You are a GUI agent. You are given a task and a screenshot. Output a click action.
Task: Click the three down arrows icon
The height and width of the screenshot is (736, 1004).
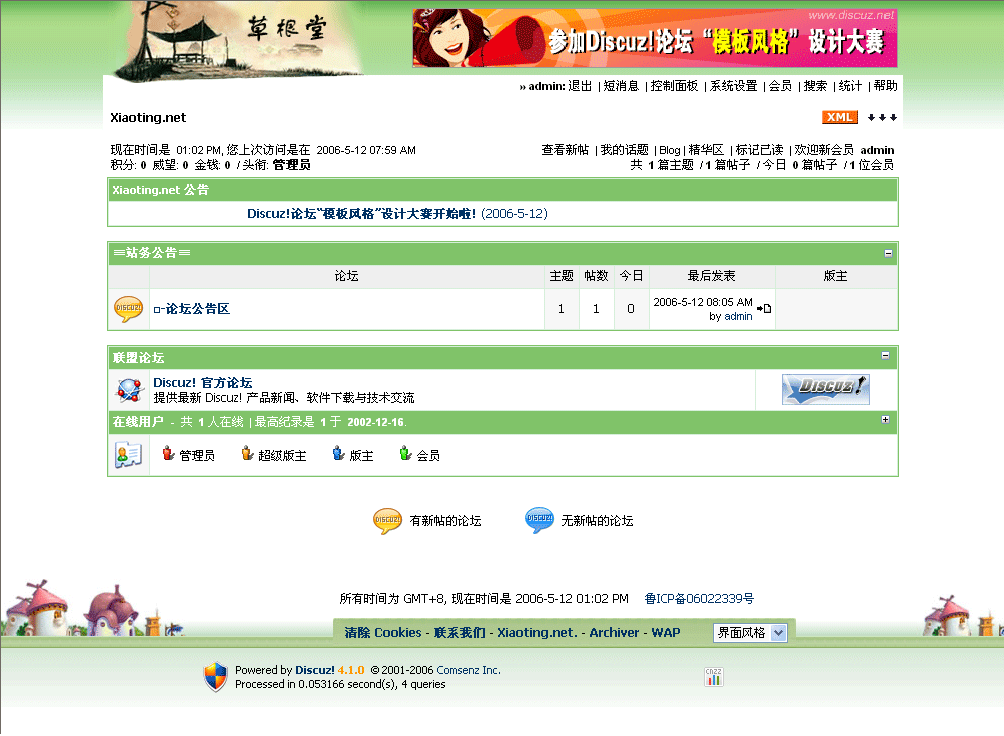pyautogui.click(x=882, y=117)
